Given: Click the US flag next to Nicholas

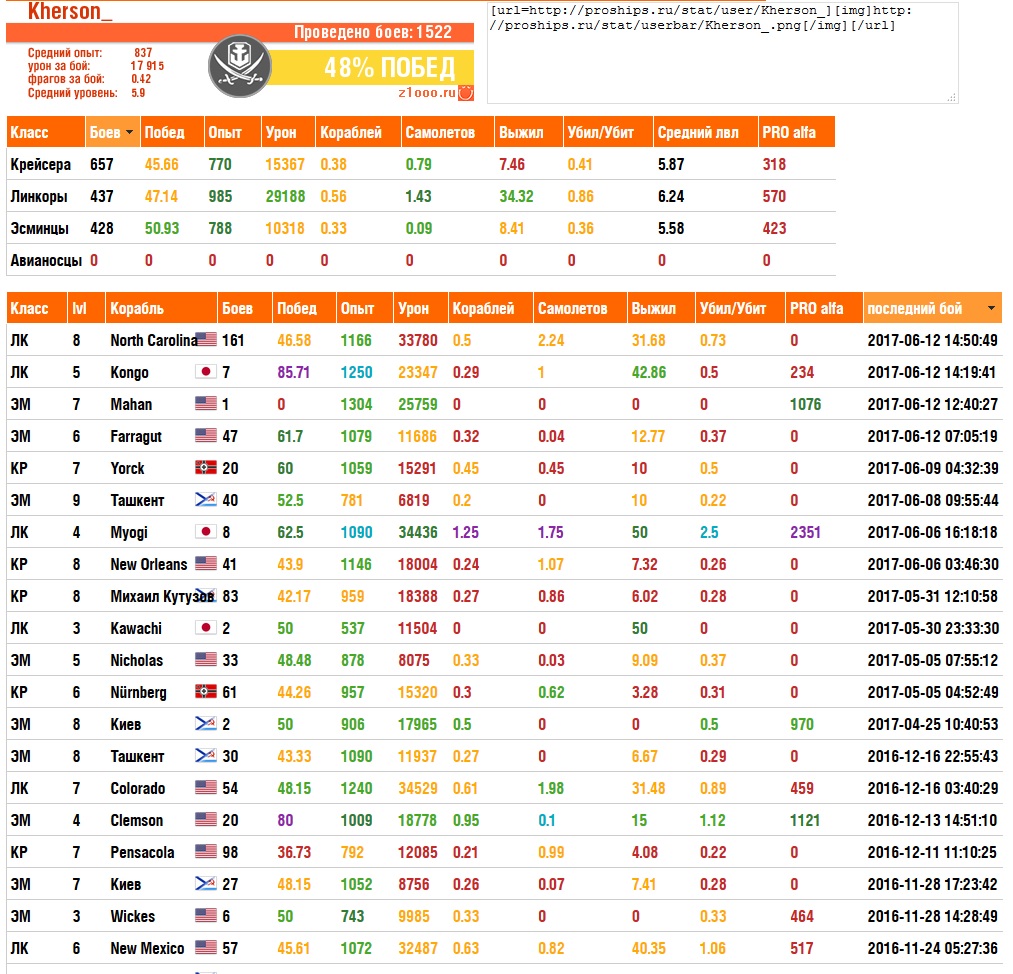Looking at the screenshot, I should click(206, 659).
